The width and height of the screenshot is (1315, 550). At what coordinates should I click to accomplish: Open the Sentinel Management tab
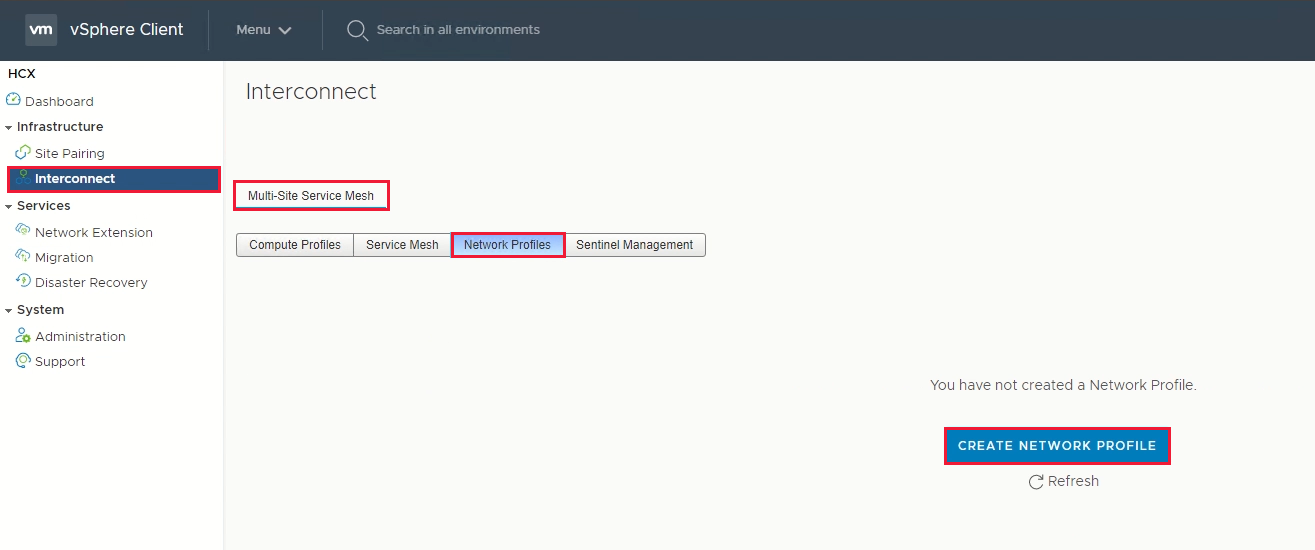(x=635, y=245)
